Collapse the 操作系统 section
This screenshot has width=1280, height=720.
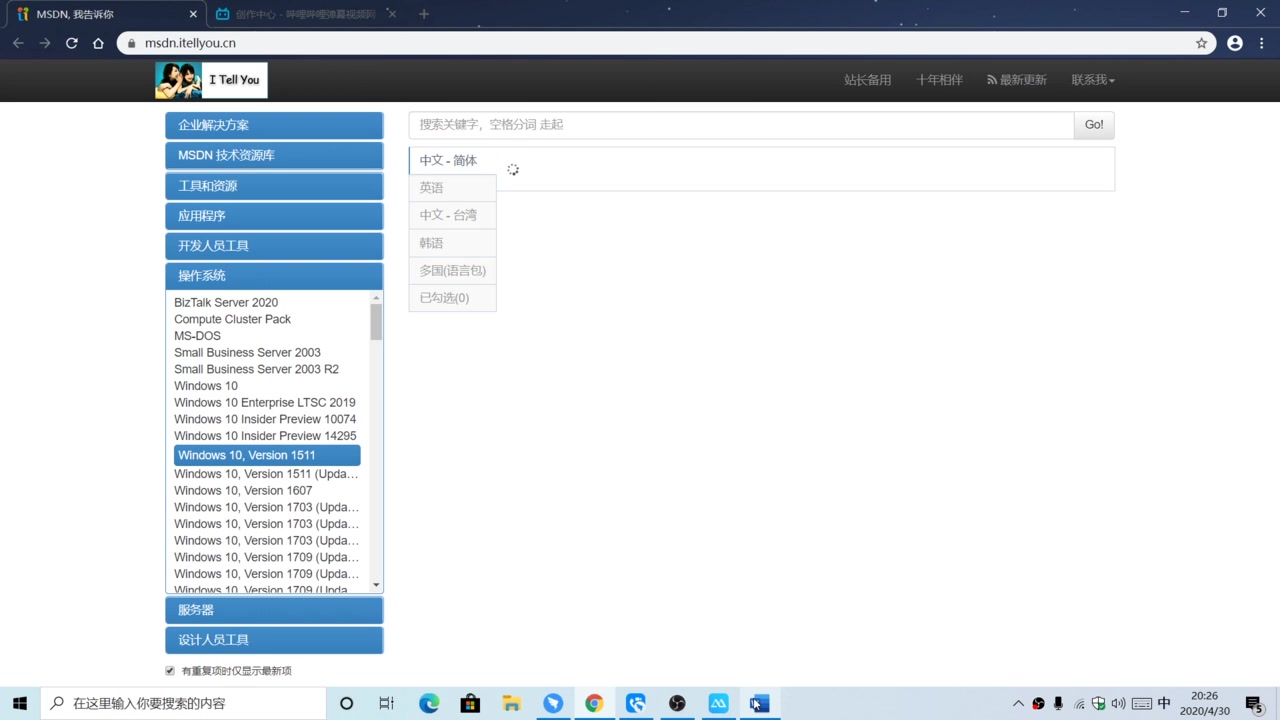point(274,276)
